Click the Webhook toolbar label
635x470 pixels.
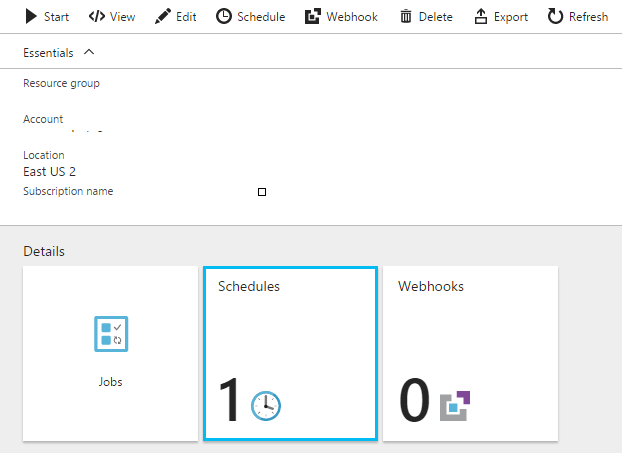point(352,17)
